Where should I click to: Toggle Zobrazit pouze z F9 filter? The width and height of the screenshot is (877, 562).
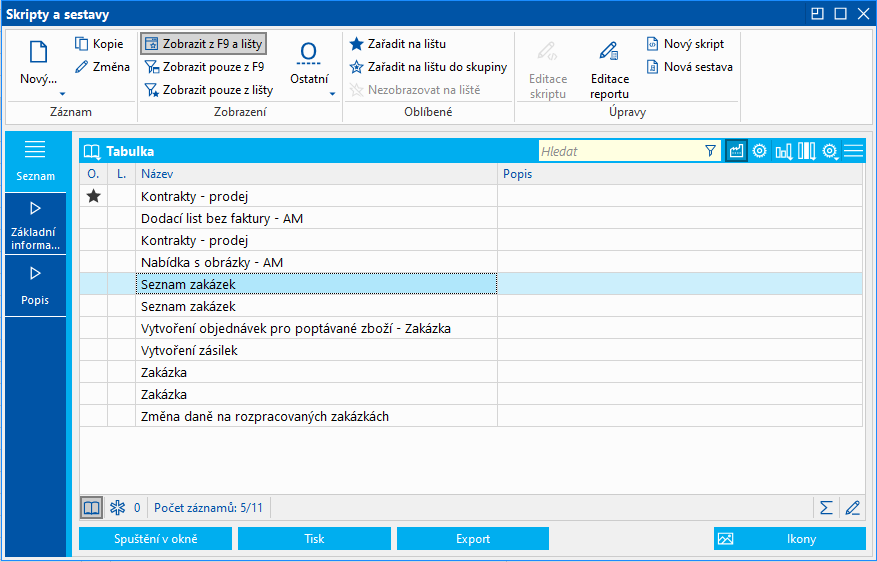point(204,67)
